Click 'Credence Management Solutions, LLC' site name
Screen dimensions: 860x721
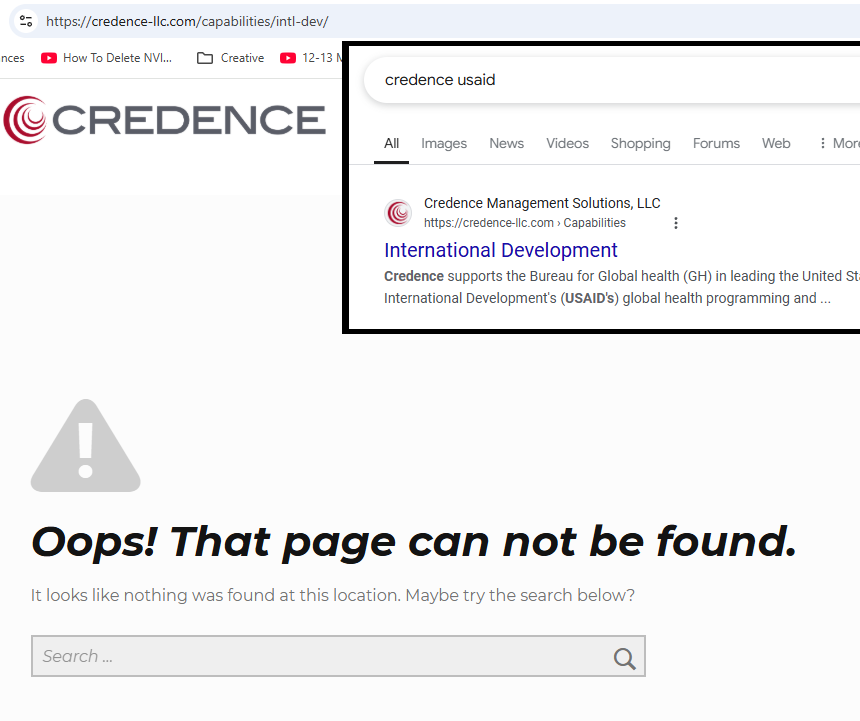click(x=542, y=203)
